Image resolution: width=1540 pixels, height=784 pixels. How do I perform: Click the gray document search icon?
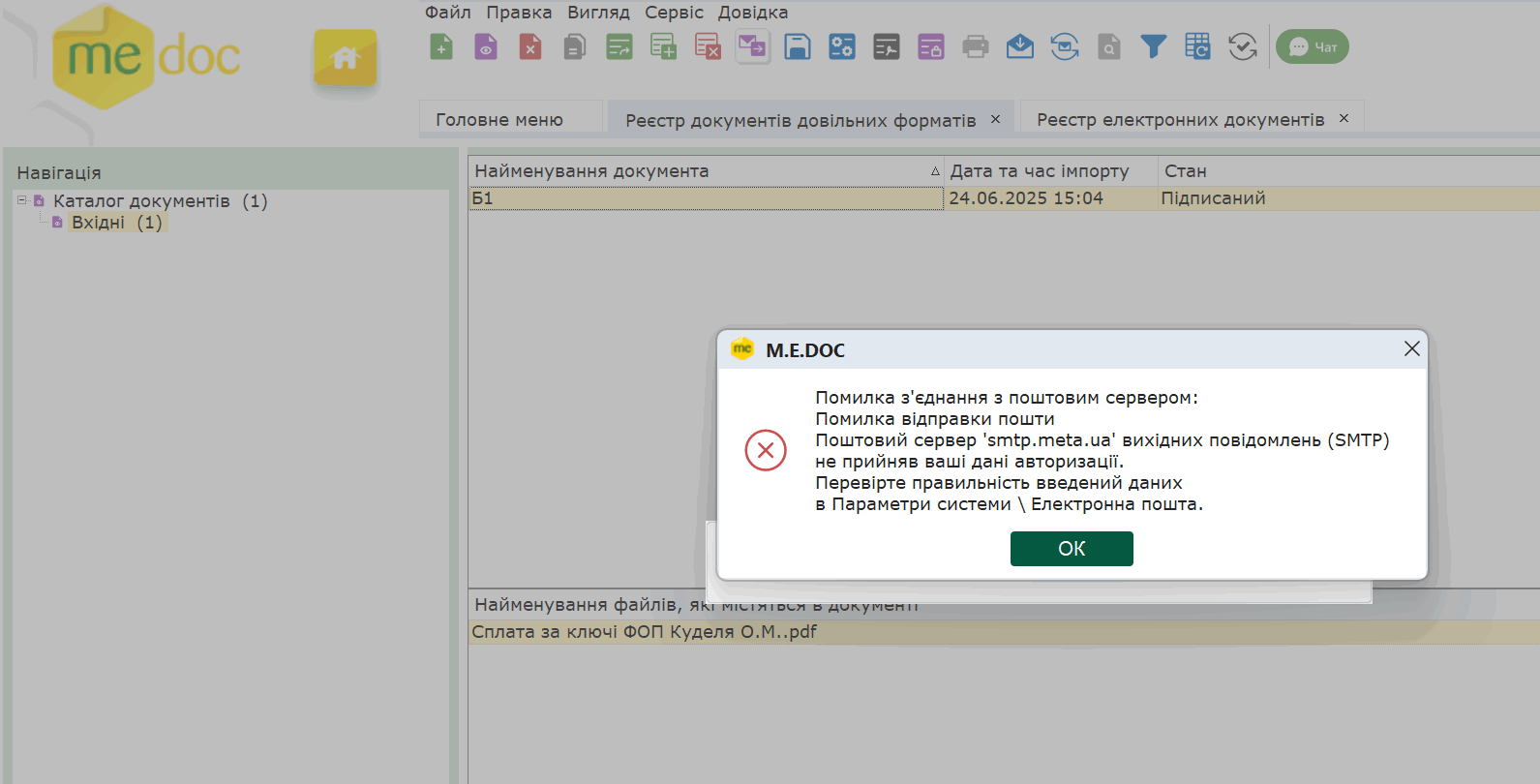pyautogui.click(x=1109, y=46)
